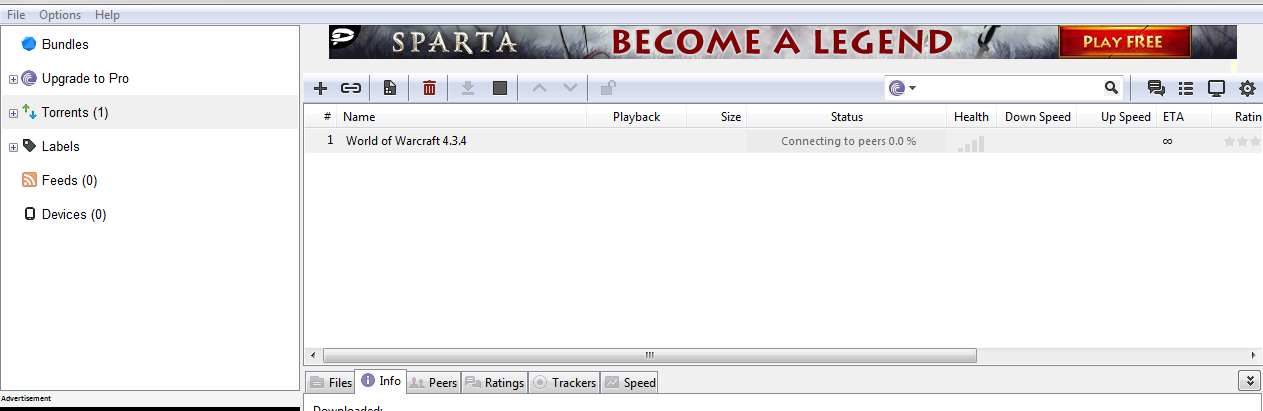Viewport: 1263px width, 411px height.
Task: Click the Stop torrent square icon
Action: click(500, 88)
